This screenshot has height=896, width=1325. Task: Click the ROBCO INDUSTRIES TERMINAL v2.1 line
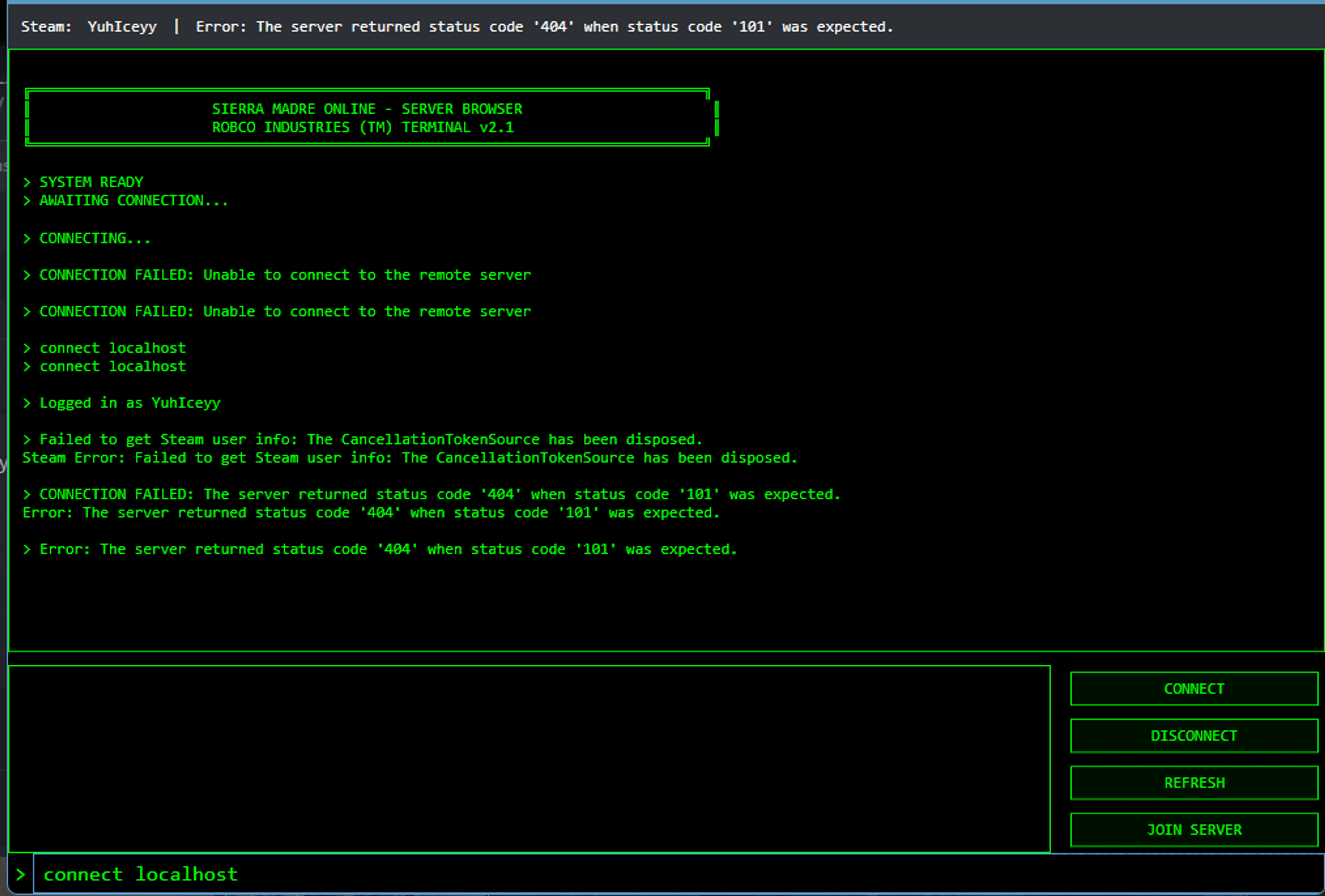[x=363, y=127]
